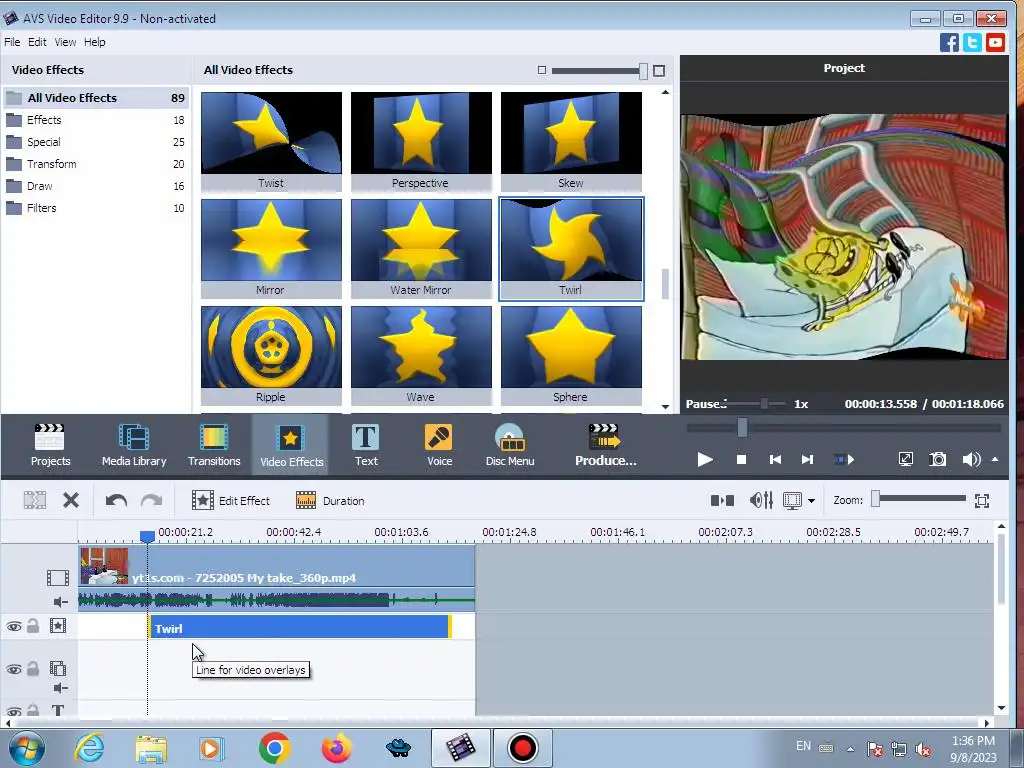Image resolution: width=1024 pixels, height=768 pixels.
Task: Choose the Ripple effect thumbnail
Action: pyautogui.click(x=271, y=355)
